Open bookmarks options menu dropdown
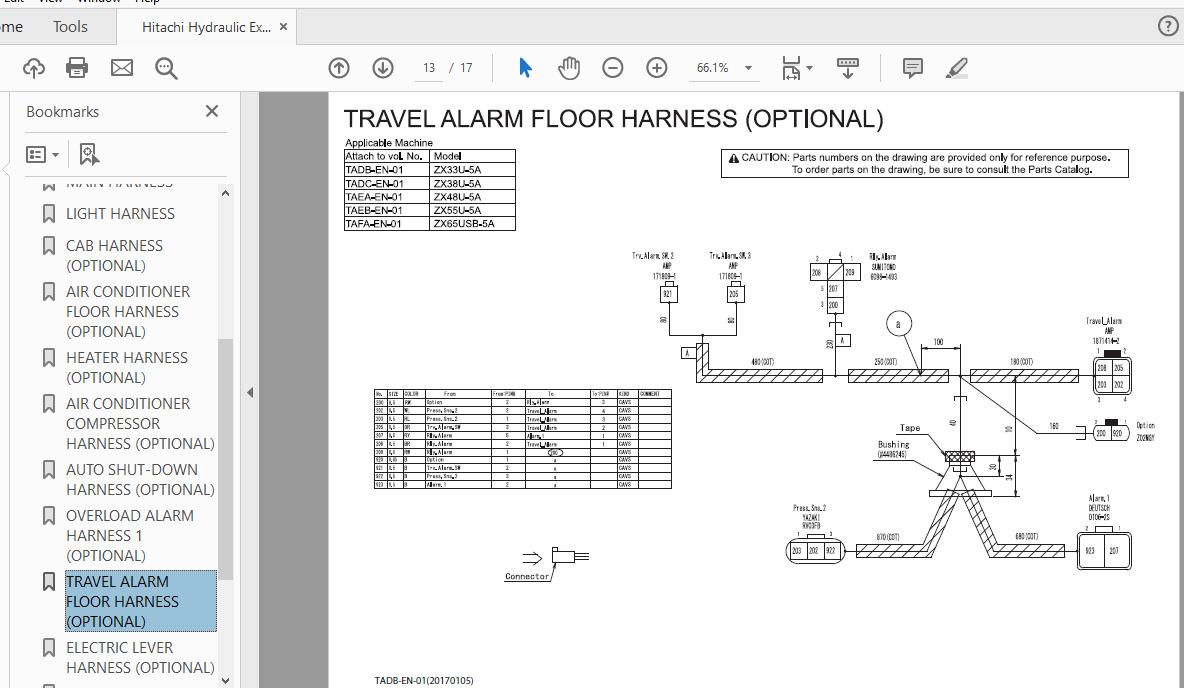The image size is (1184, 688). pyautogui.click(x=42, y=154)
